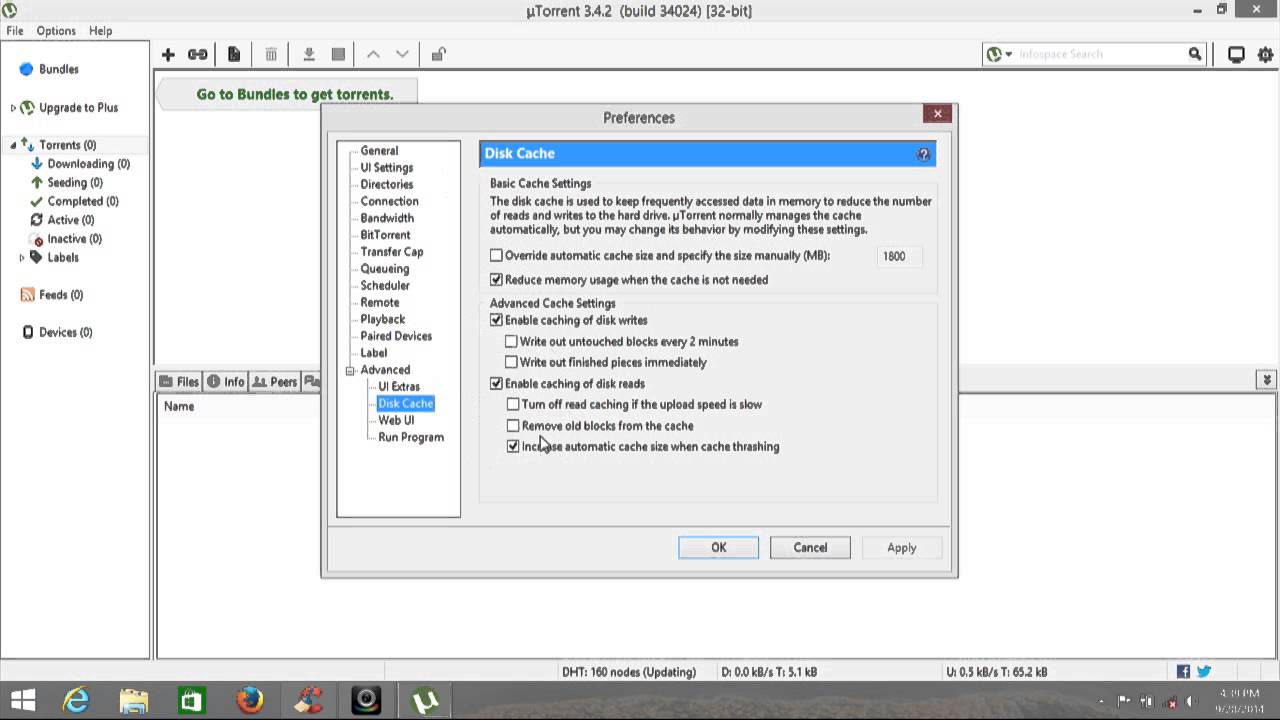The height and width of the screenshot is (720, 1280).
Task: Move torrent up the queue
Action: pos(373,54)
